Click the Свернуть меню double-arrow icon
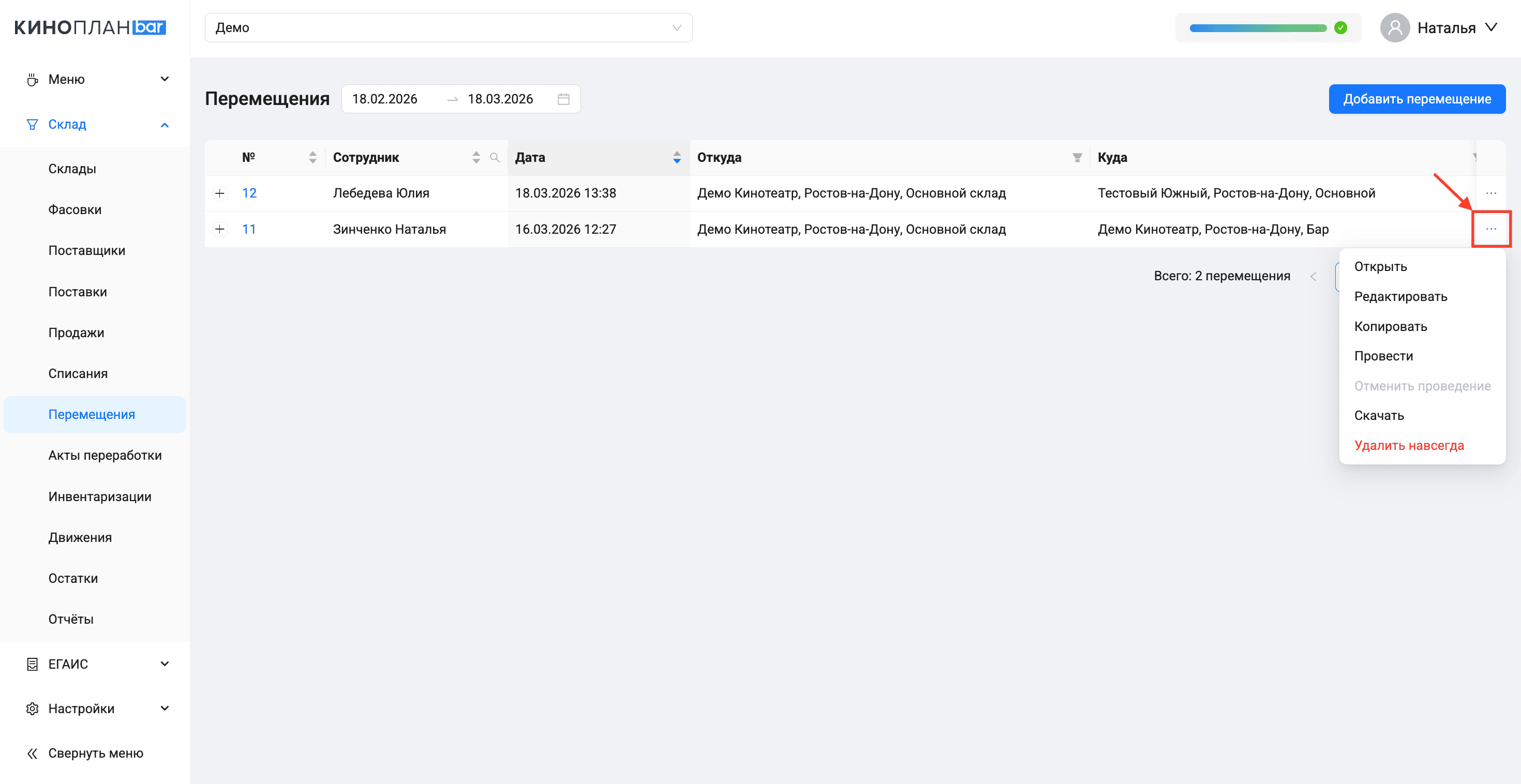Viewport: 1521px width, 784px height. pyautogui.click(x=33, y=753)
